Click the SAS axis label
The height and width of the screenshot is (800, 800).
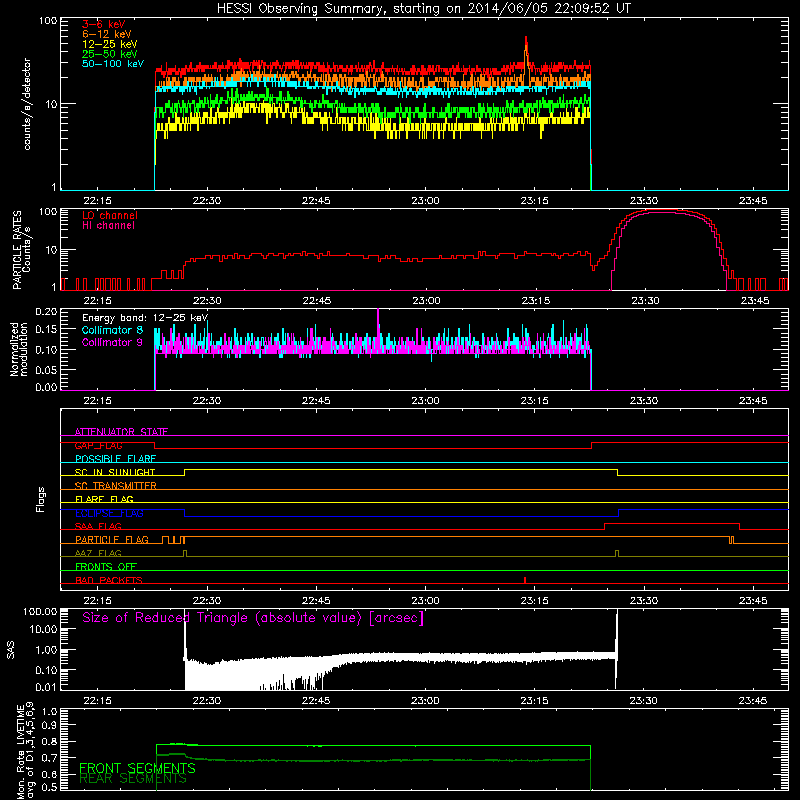click(x=10, y=650)
